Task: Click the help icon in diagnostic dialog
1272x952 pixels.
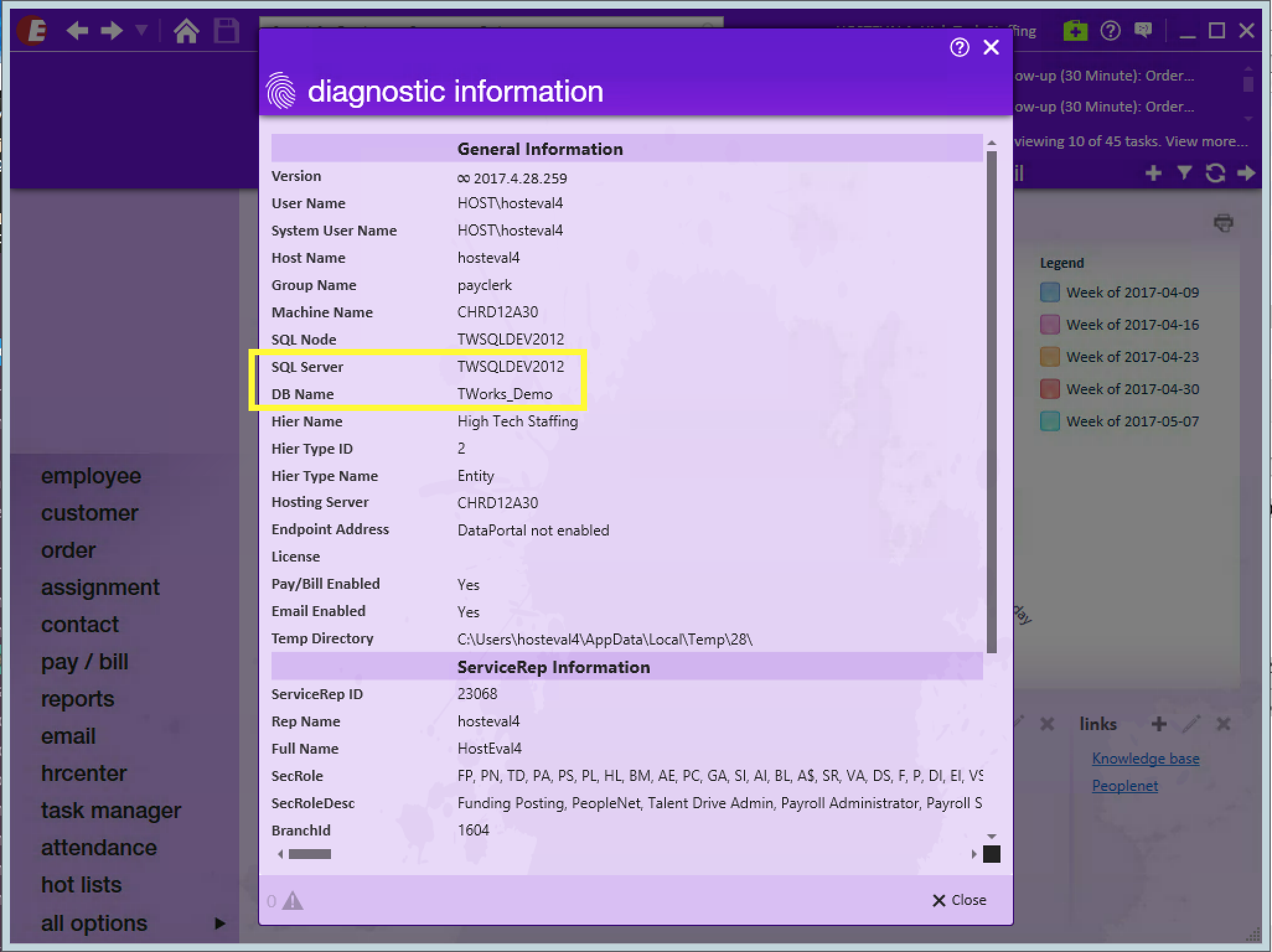Action: point(960,47)
